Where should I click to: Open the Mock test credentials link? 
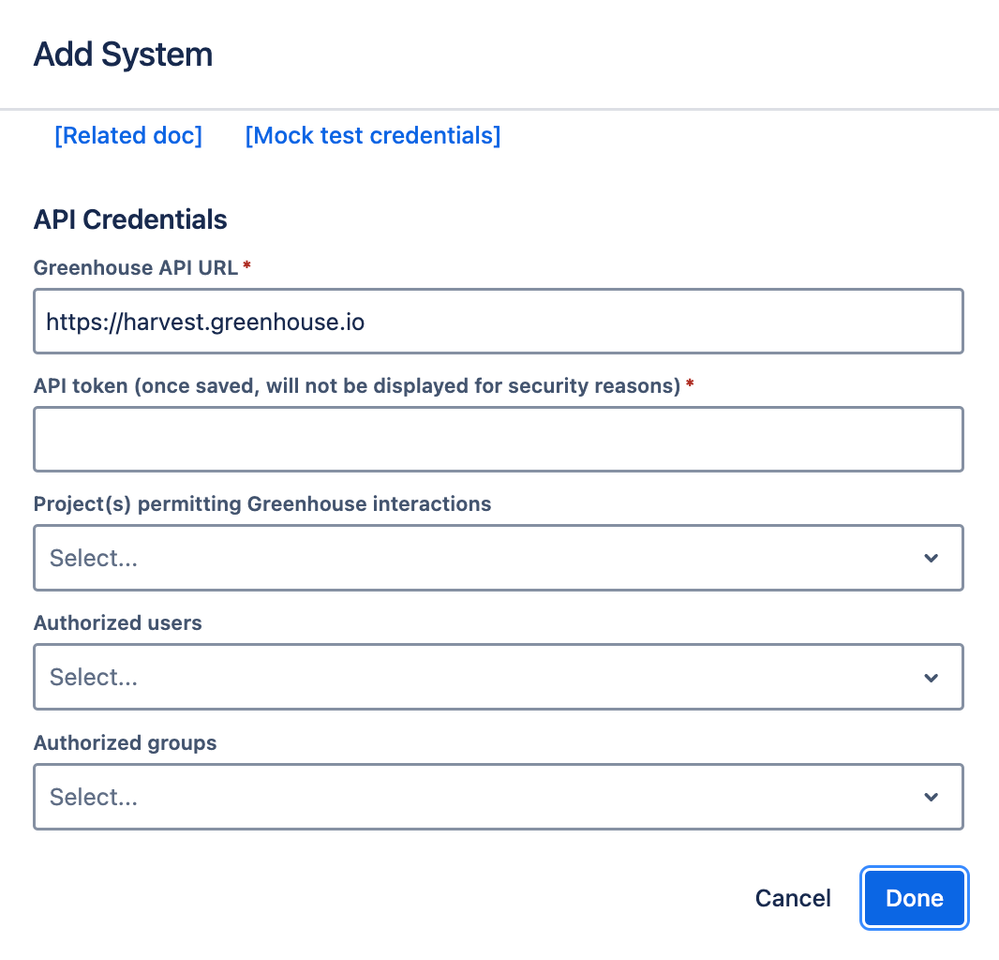tap(373, 135)
